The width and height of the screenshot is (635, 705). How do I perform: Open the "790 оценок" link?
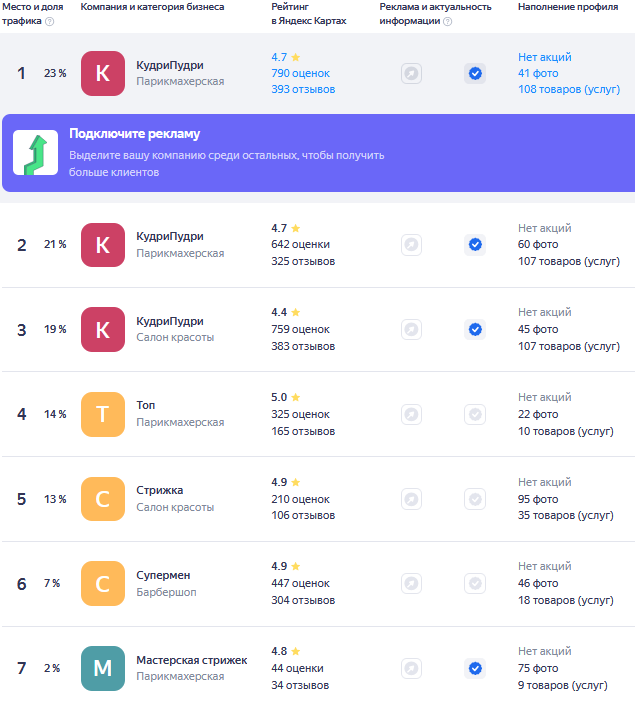click(x=300, y=74)
